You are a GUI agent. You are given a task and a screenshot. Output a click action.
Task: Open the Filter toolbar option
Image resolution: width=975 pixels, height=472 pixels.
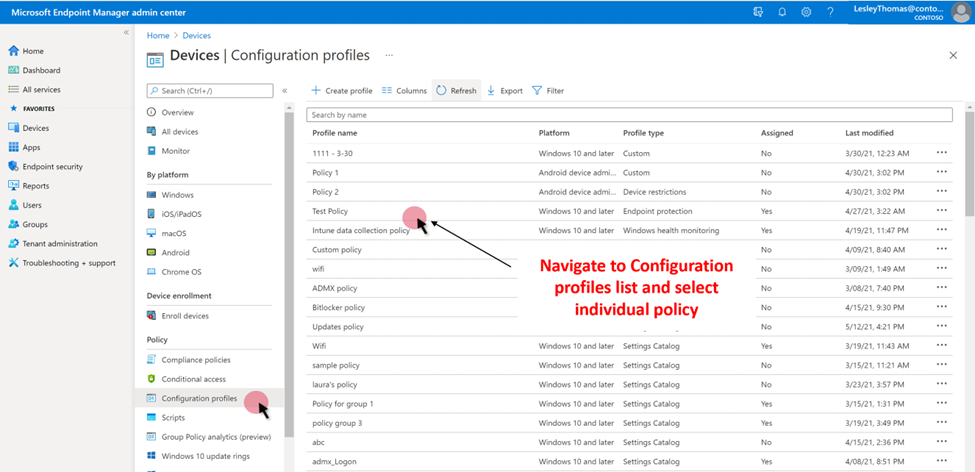(x=548, y=91)
